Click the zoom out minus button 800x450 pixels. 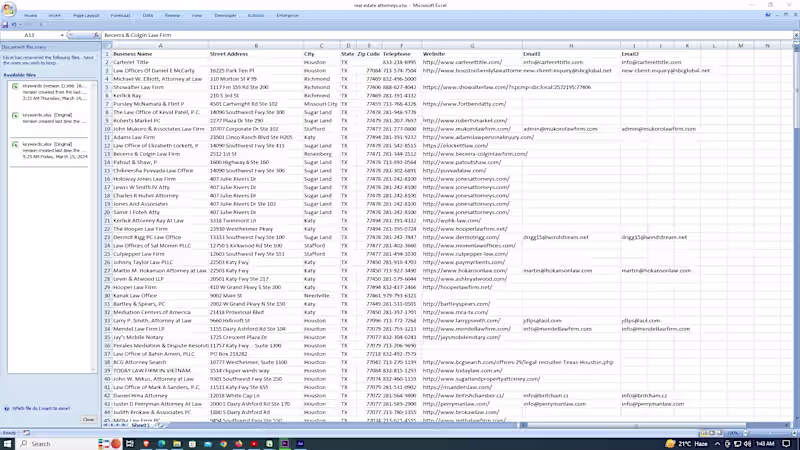pyautogui.click(x=745, y=433)
